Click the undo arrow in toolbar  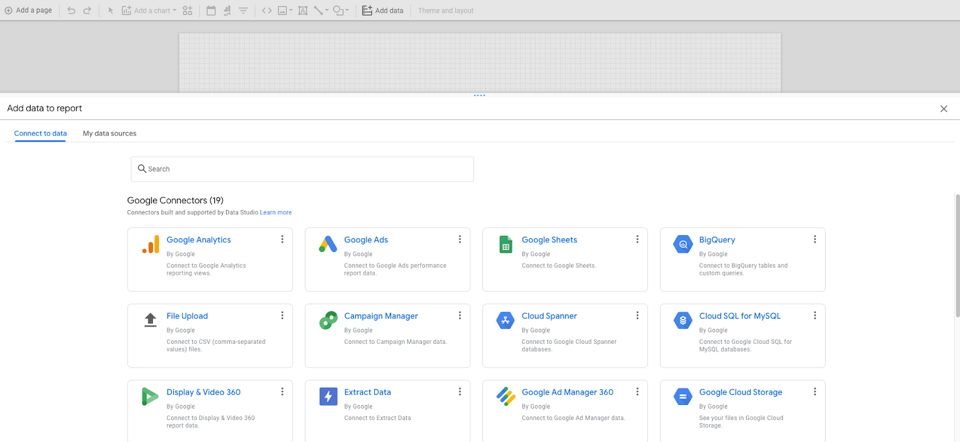click(71, 11)
